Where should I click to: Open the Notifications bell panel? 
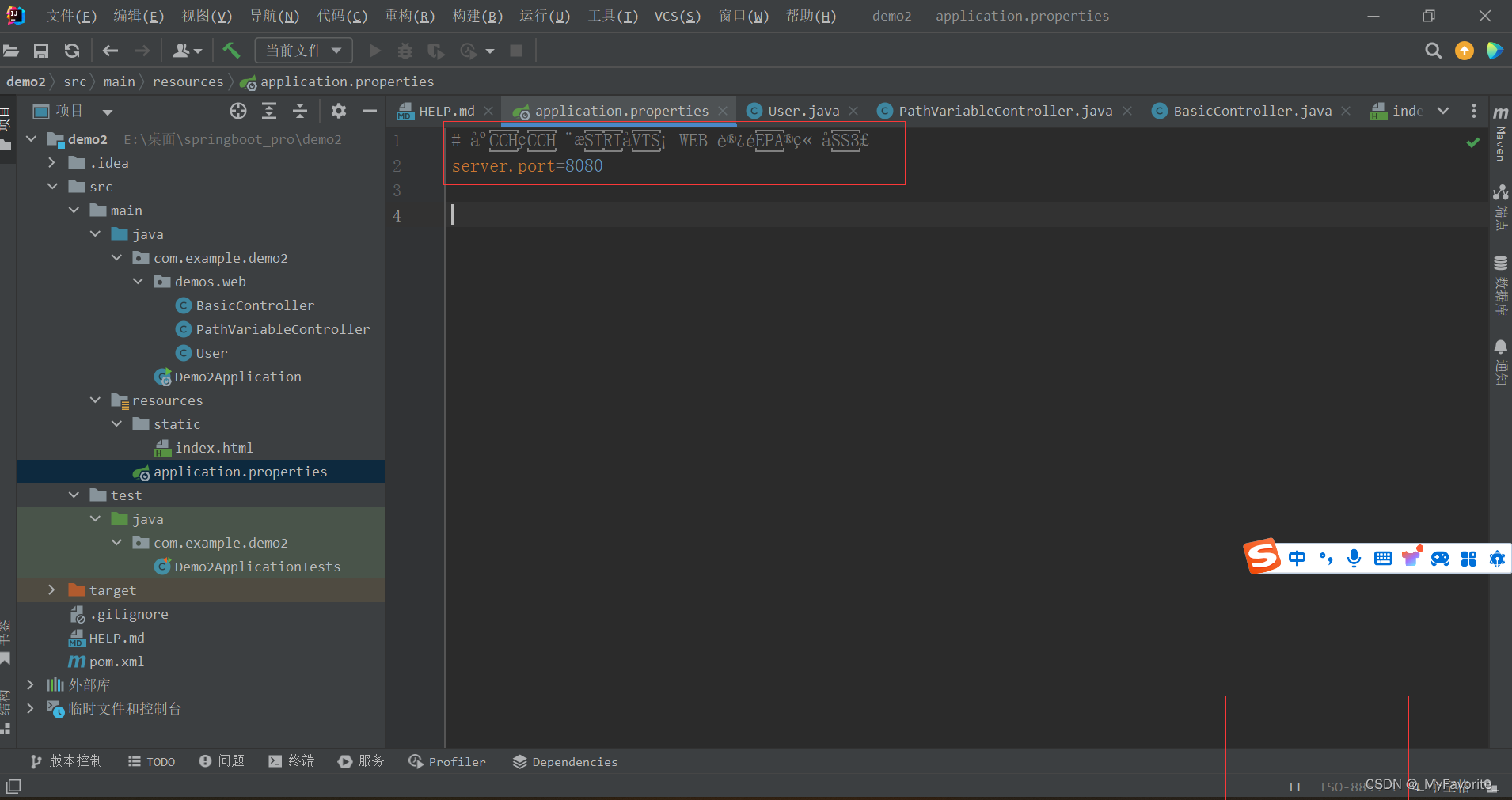pyautogui.click(x=1500, y=362)
